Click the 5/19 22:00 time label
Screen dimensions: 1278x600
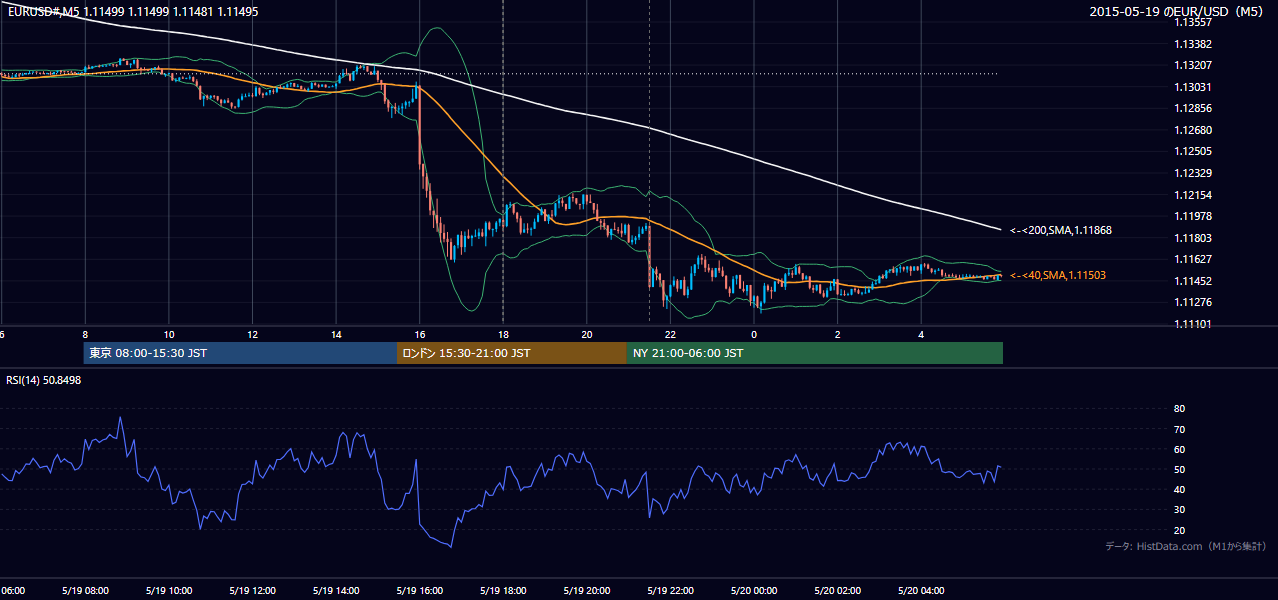670,591
